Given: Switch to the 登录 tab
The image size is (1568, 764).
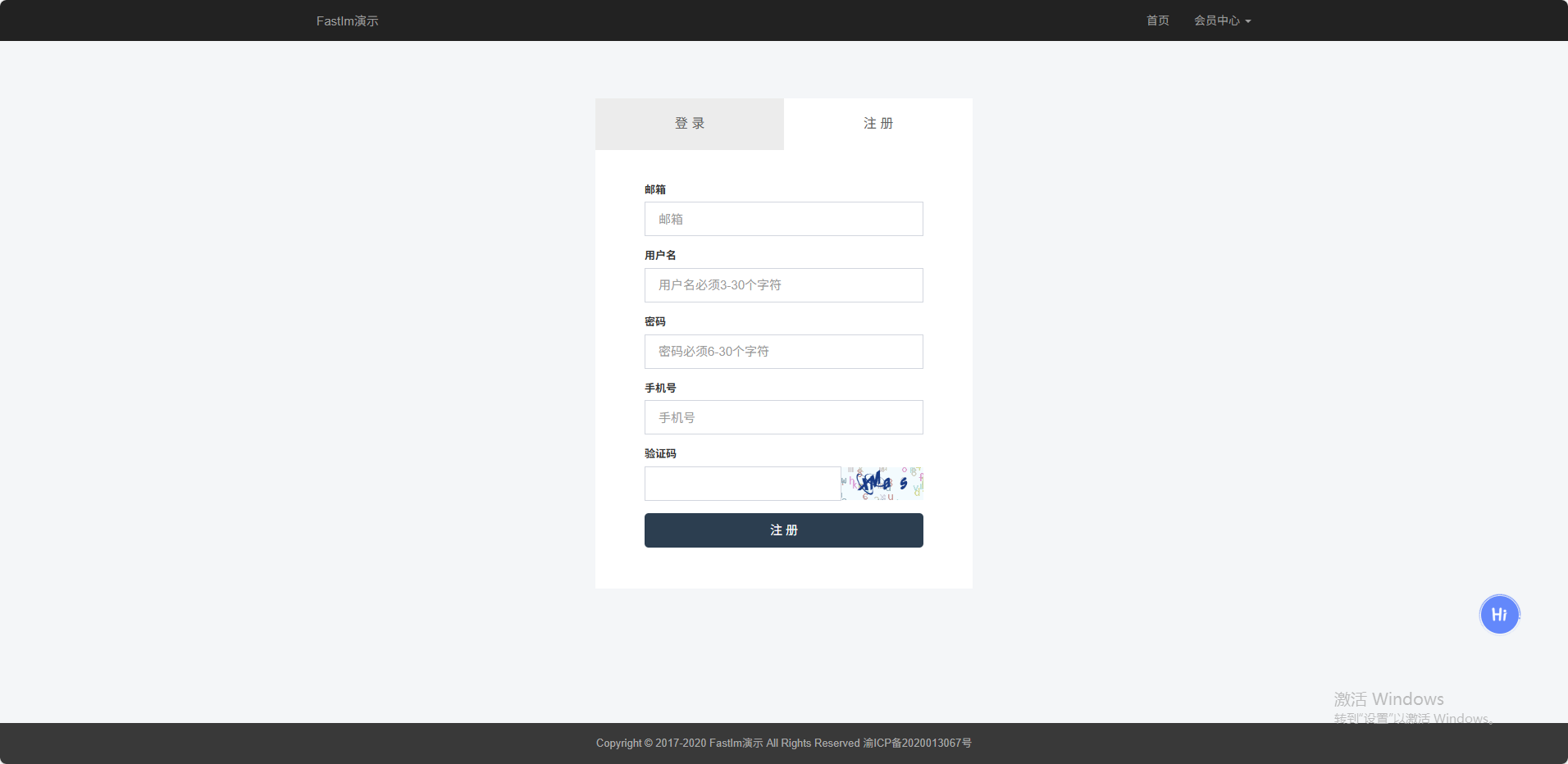Looking at the screenshot, I should (689, 124).
